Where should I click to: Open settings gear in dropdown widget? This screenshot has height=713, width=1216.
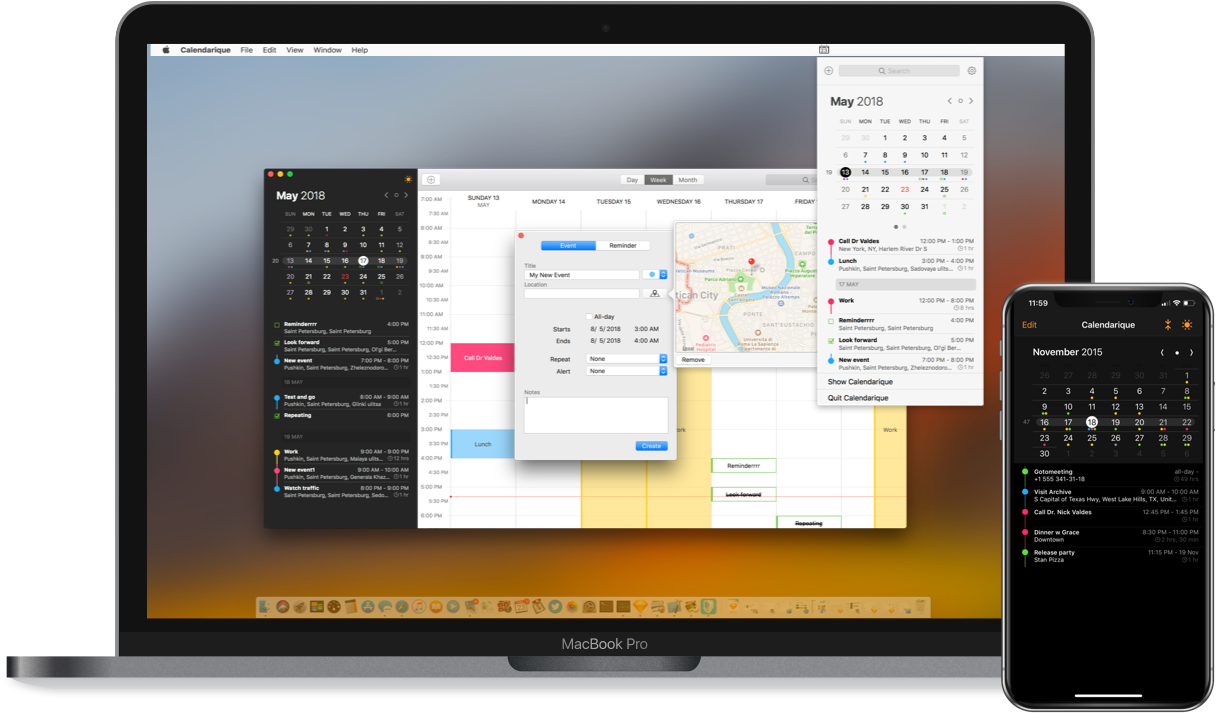(971, 71)
